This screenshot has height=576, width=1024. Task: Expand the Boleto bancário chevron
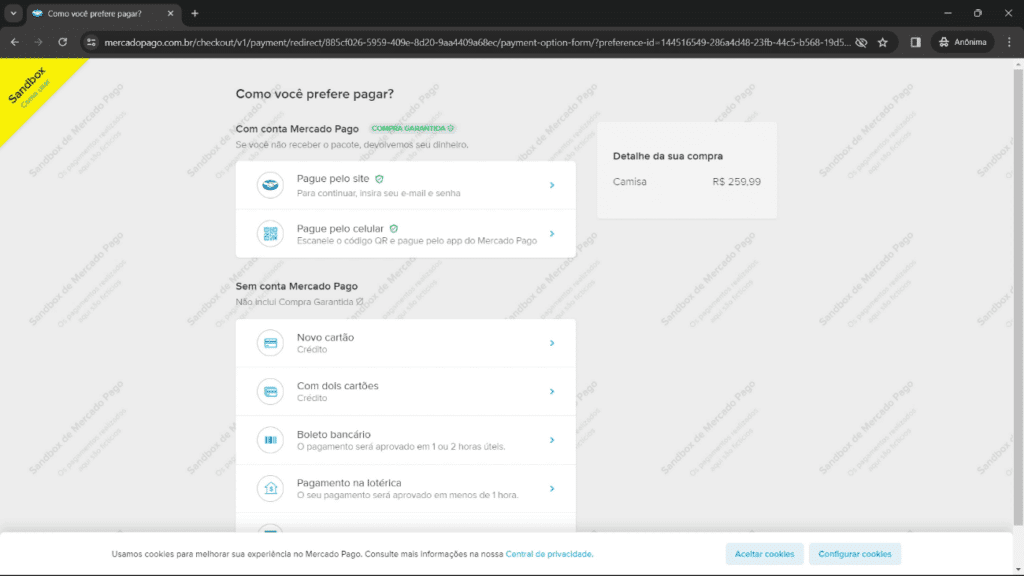pos(552,440)
